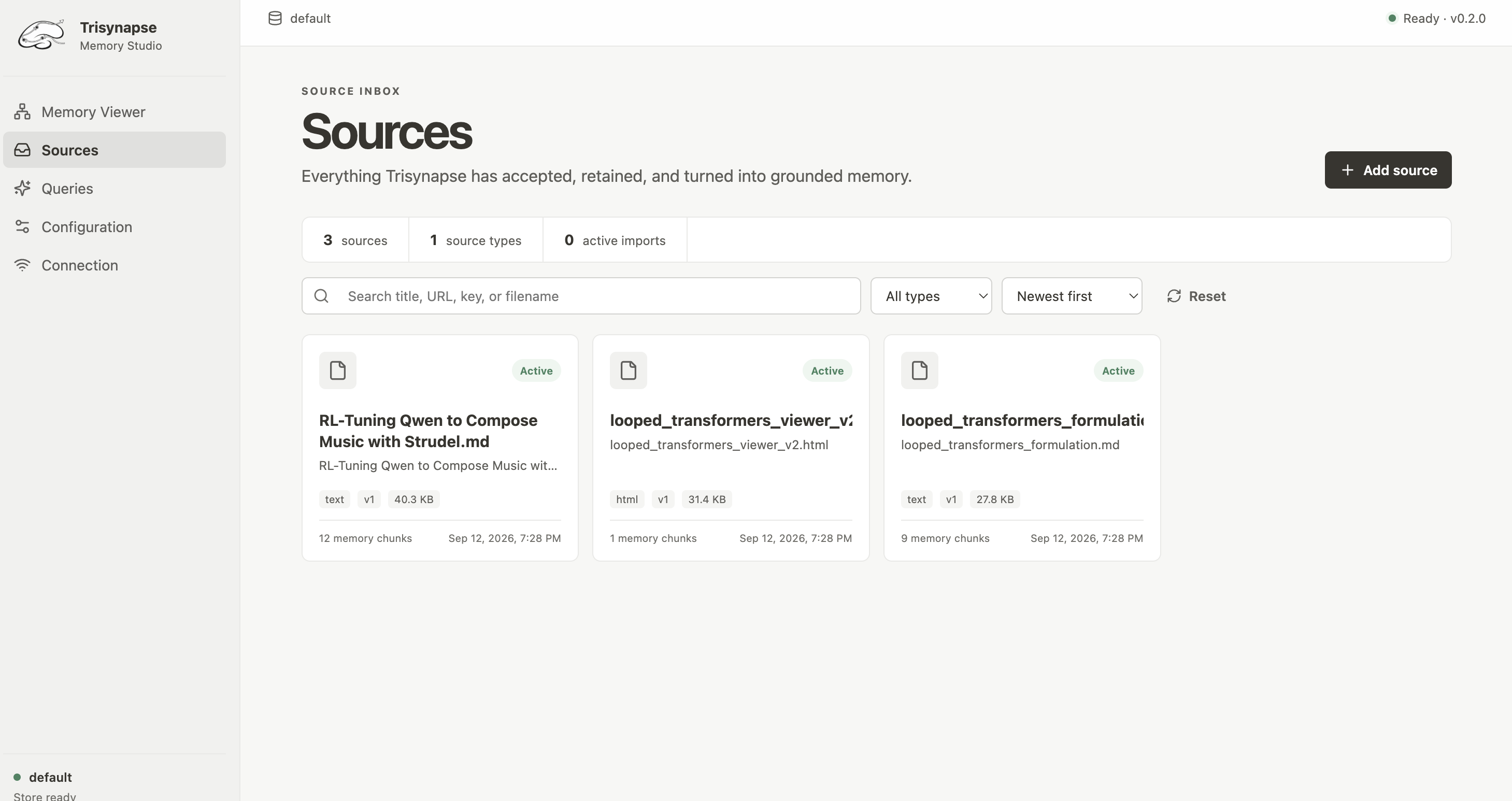Click the 0 active imports stat
Viewport: 1512px width, 801px height.
(615, 240)
